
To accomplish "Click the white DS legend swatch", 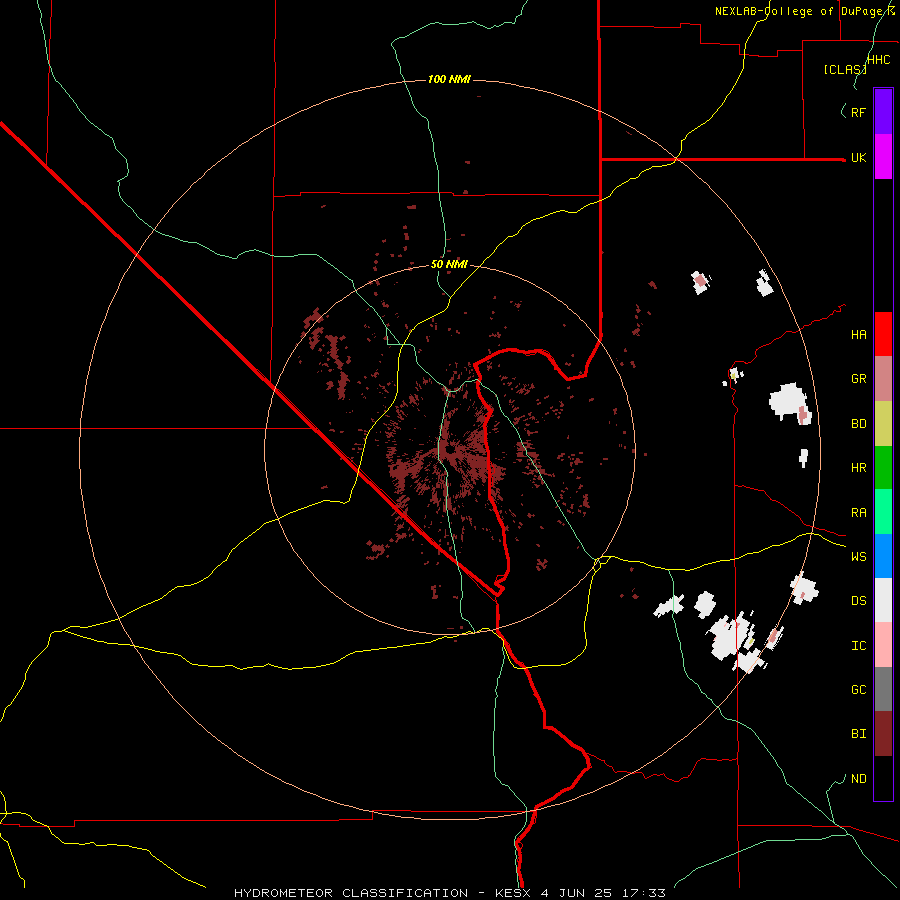I will pos(883,600).
